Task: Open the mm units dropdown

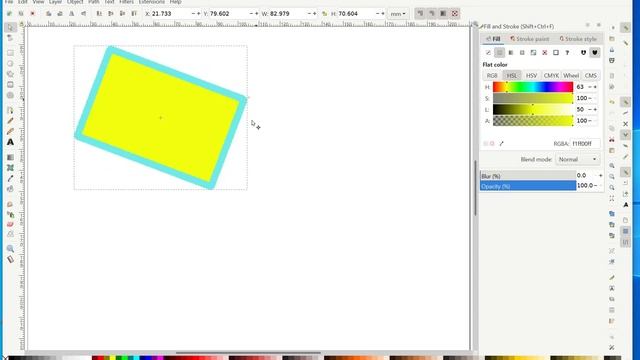Action: click(x=398, y=13)
